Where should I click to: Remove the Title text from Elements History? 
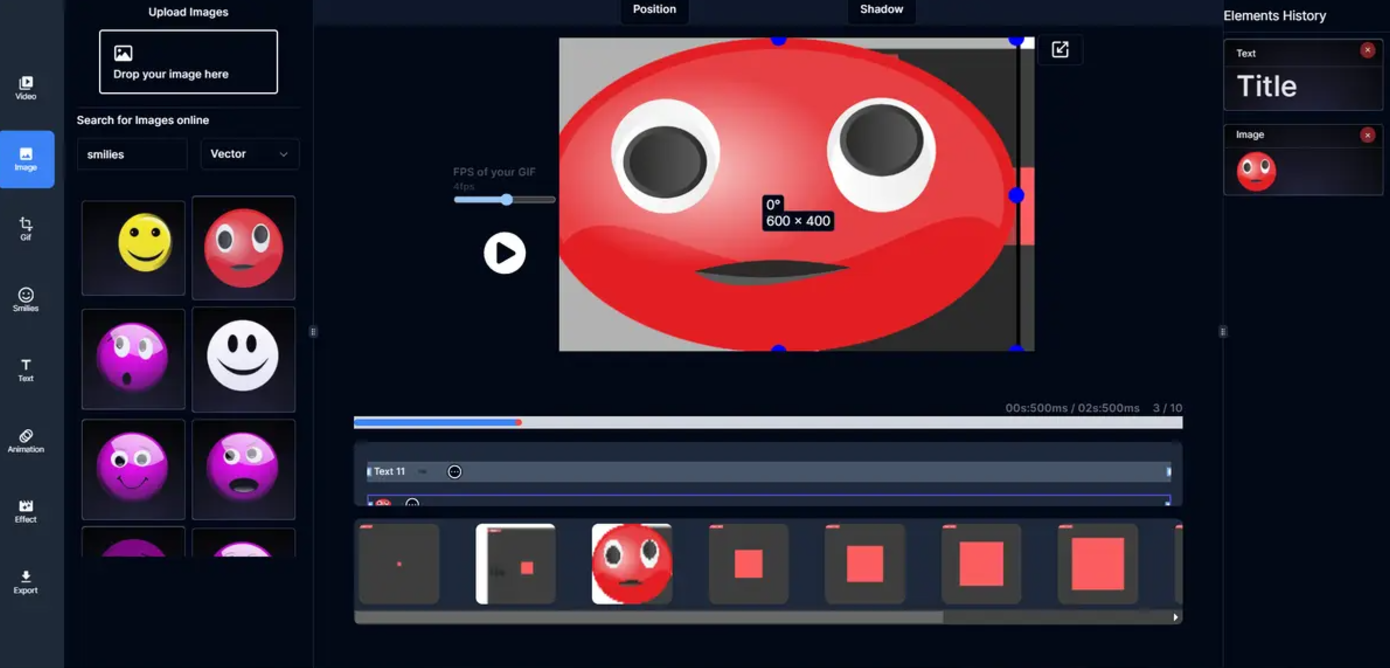click(x=1368, y=50)
